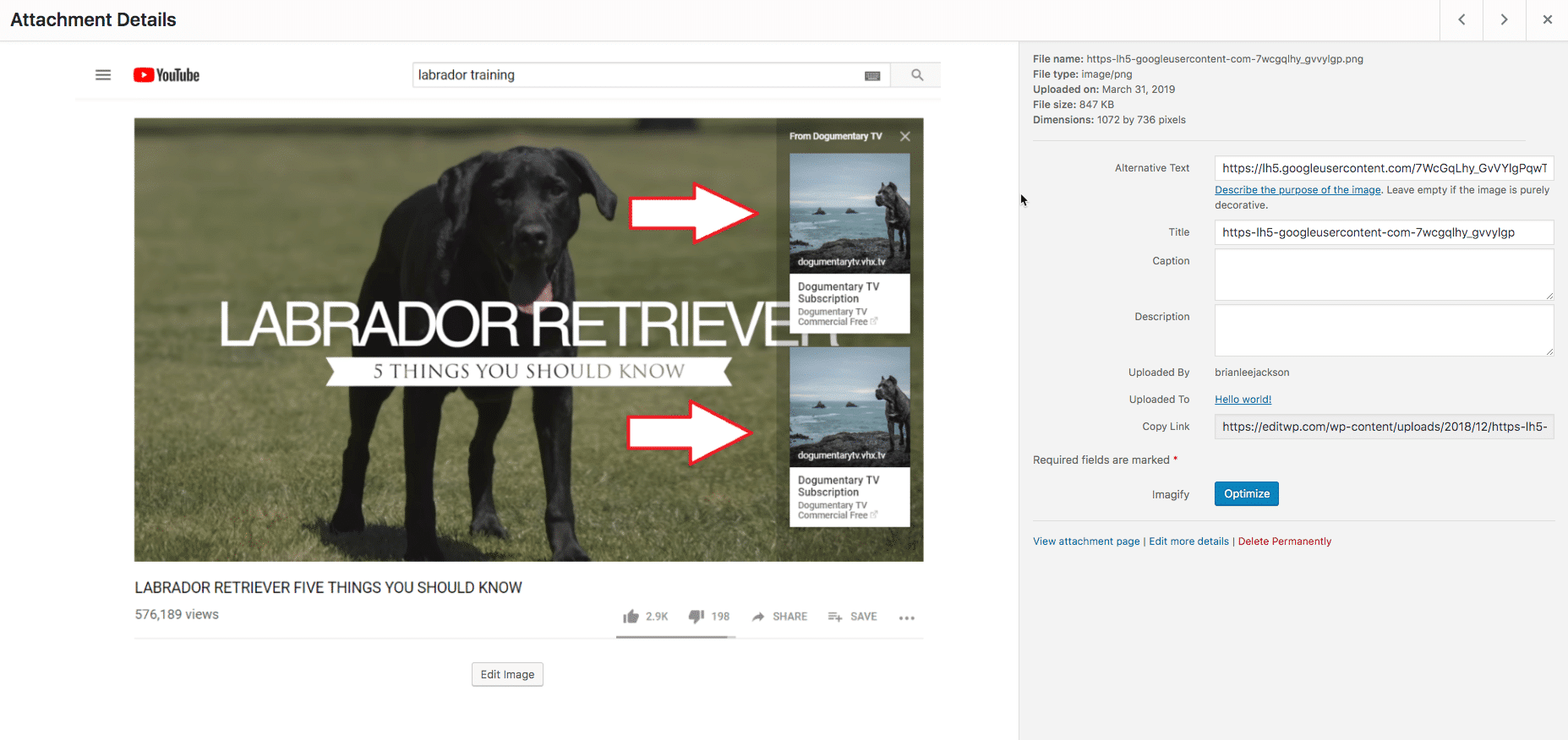Viewport: 1568px width, 740px height.
Task: Go to previous attachment using left arrow
Action: 1461,19
